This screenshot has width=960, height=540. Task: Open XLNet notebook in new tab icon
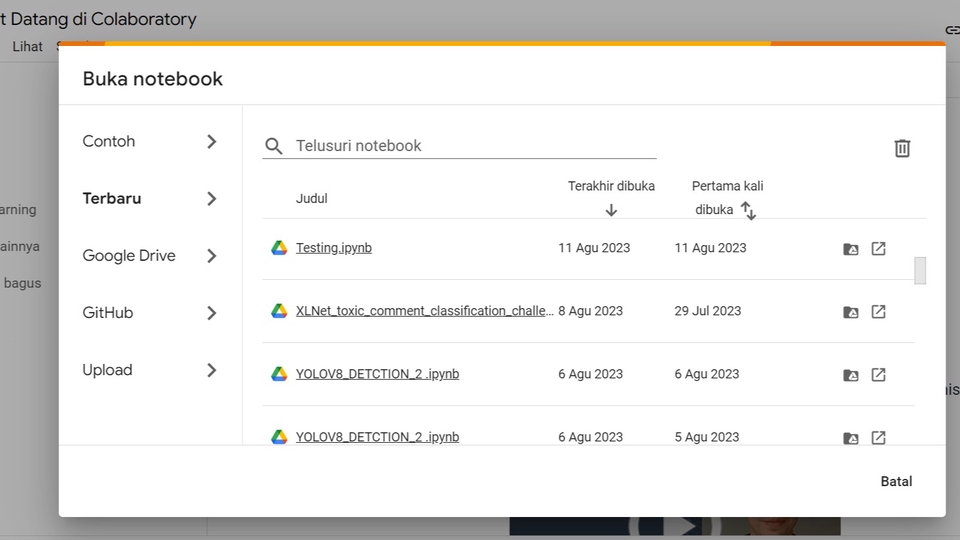878,311
